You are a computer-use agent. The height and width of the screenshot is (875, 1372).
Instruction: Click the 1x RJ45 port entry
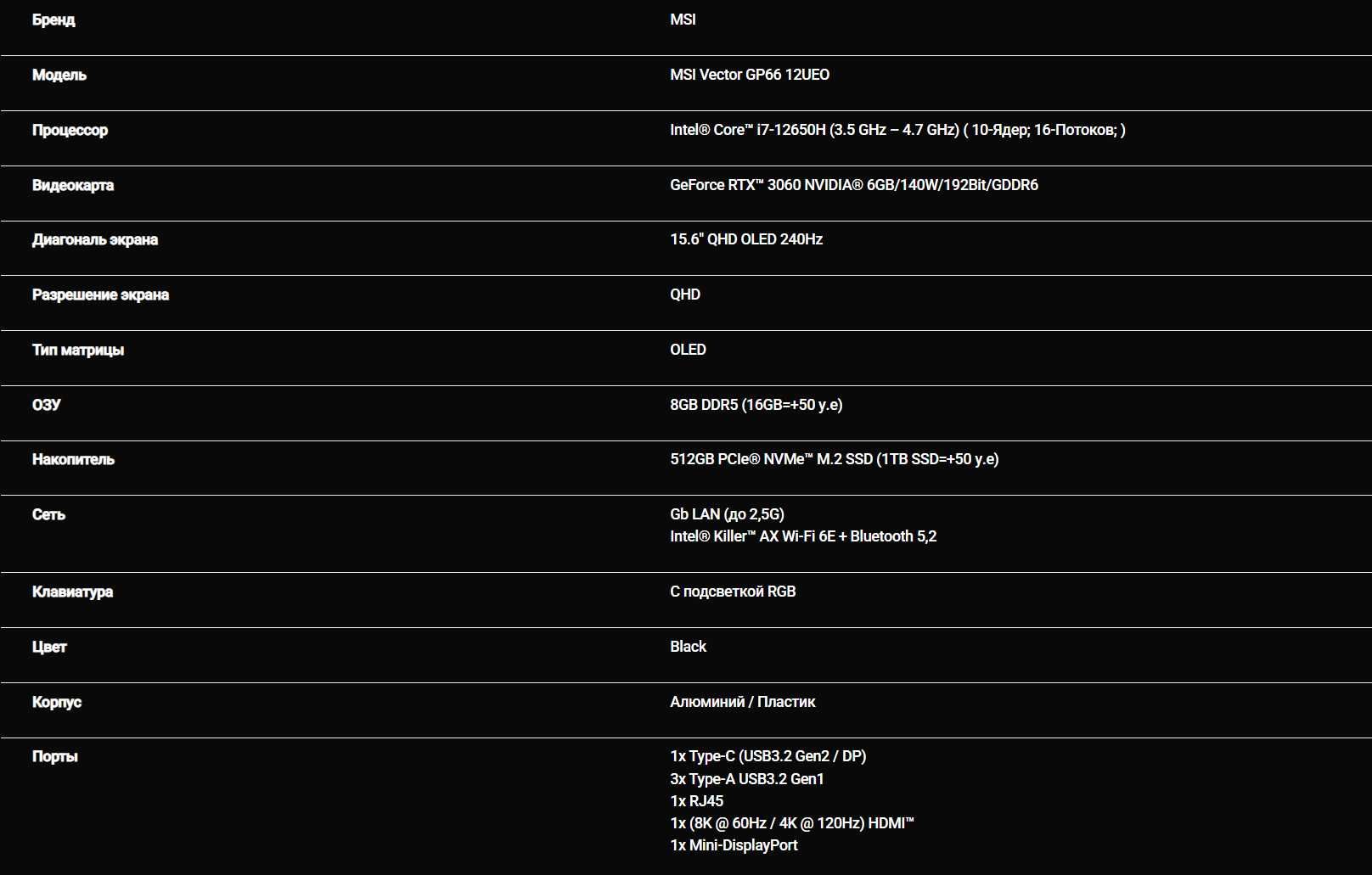tap(697, 801)
